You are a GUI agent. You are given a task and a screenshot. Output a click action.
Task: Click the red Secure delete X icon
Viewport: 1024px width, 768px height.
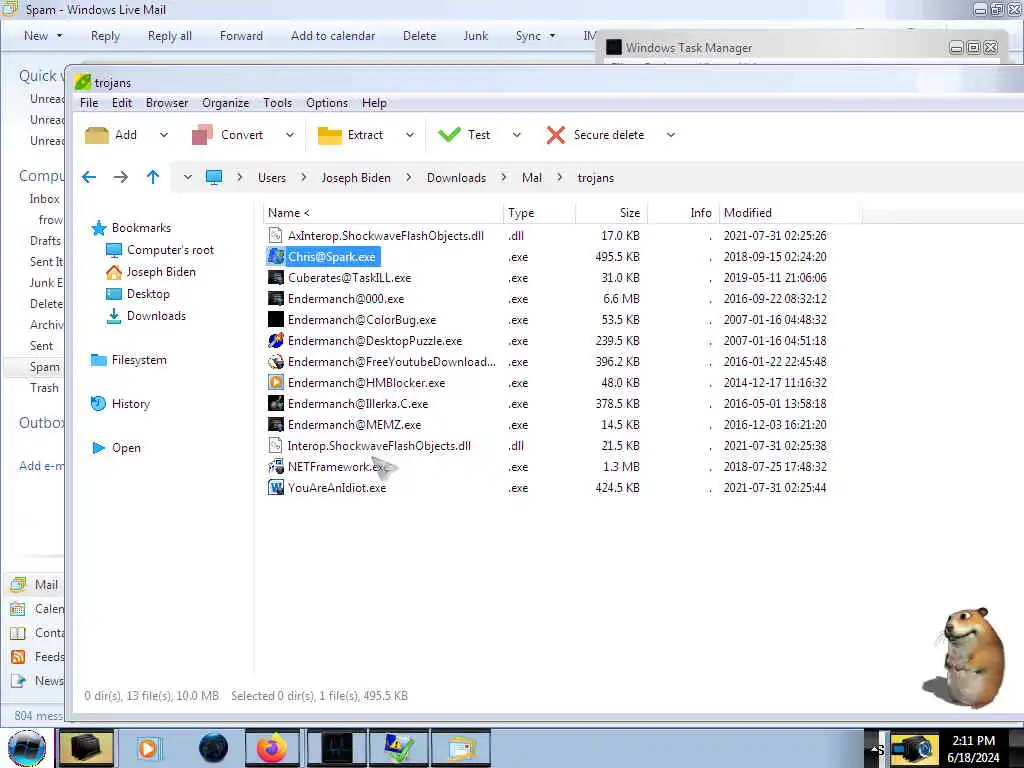pos(556,135)
